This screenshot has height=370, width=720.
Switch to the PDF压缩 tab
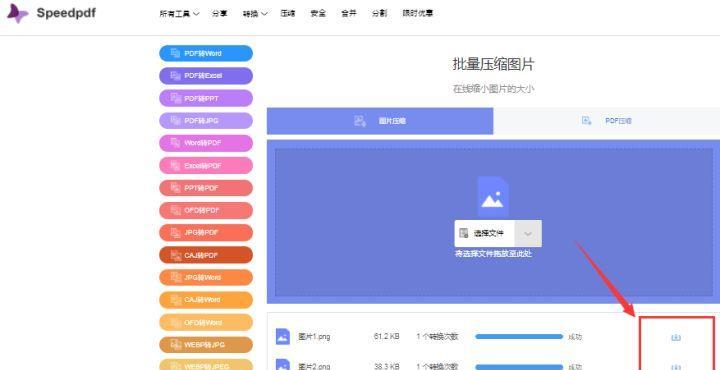(606, 121)
